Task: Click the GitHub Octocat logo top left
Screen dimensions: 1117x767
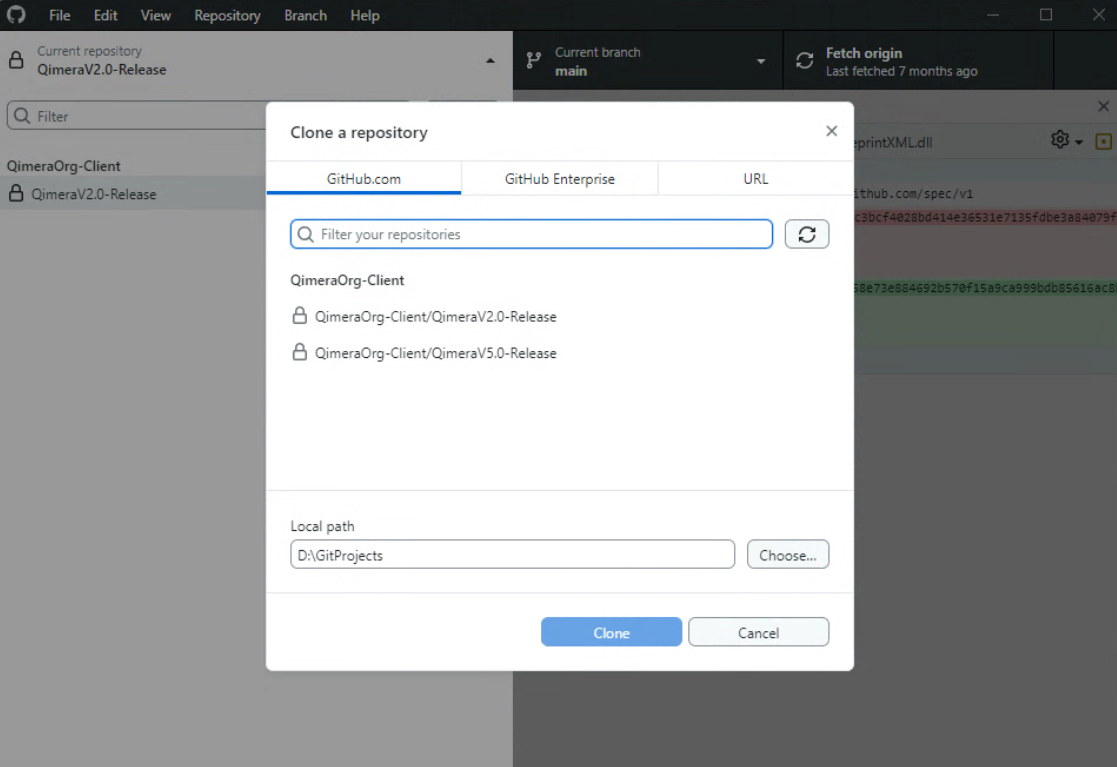Action: 15,14
